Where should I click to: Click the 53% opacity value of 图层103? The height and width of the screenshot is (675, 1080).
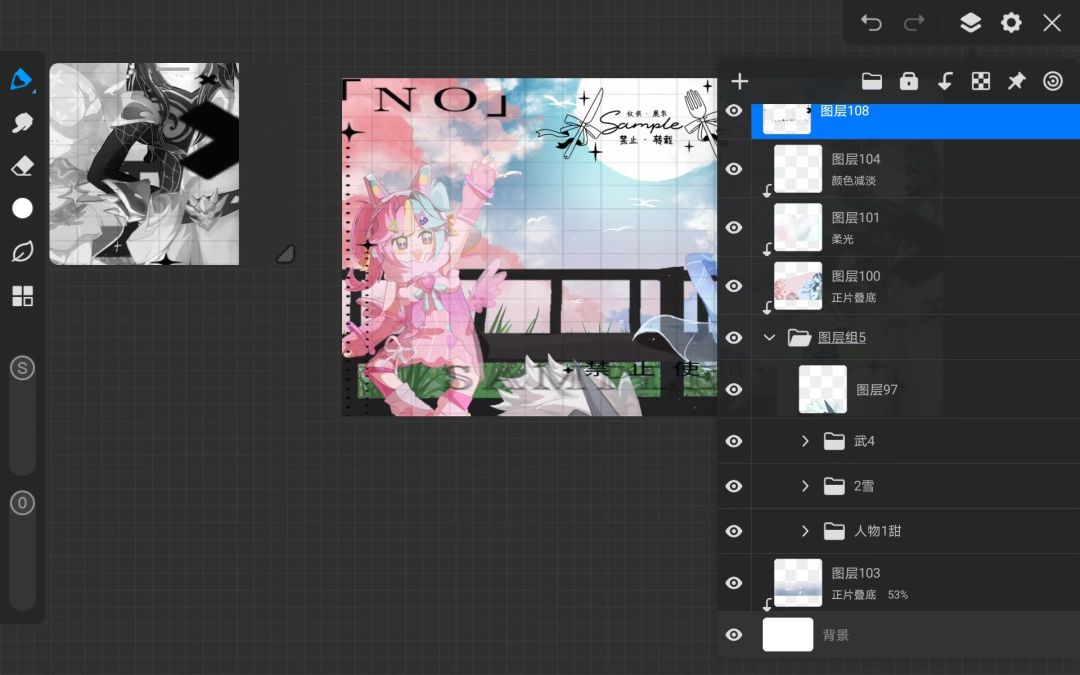897,594
